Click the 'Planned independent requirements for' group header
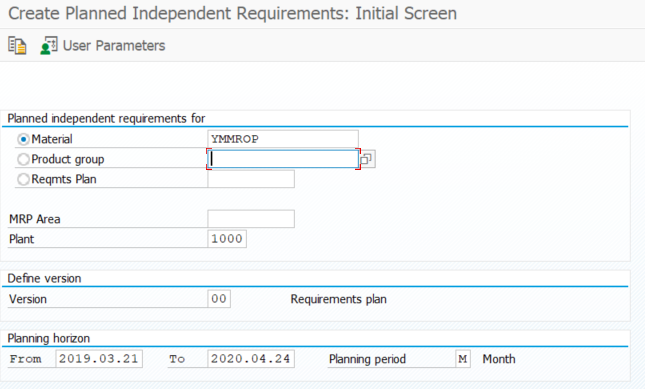 click(106, 118)
